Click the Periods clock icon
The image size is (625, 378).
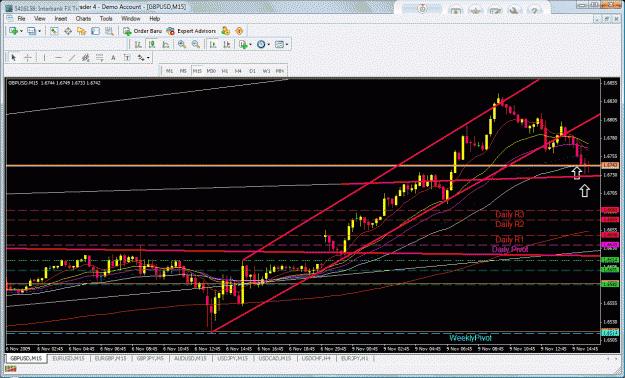261,45
